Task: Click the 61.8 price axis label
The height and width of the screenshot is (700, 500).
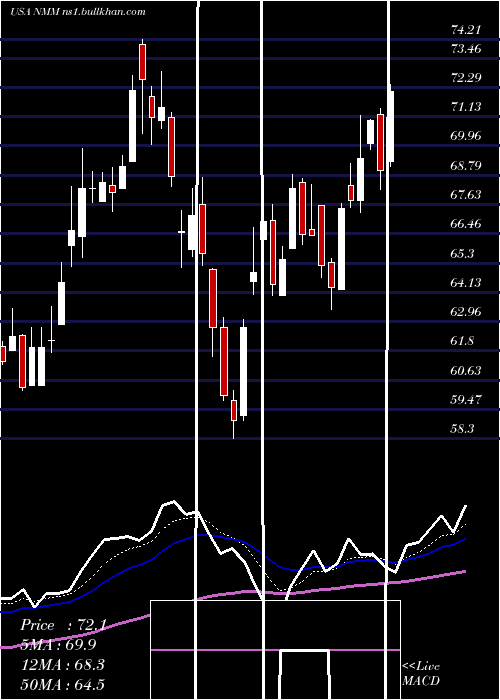Action: [462, 341]
